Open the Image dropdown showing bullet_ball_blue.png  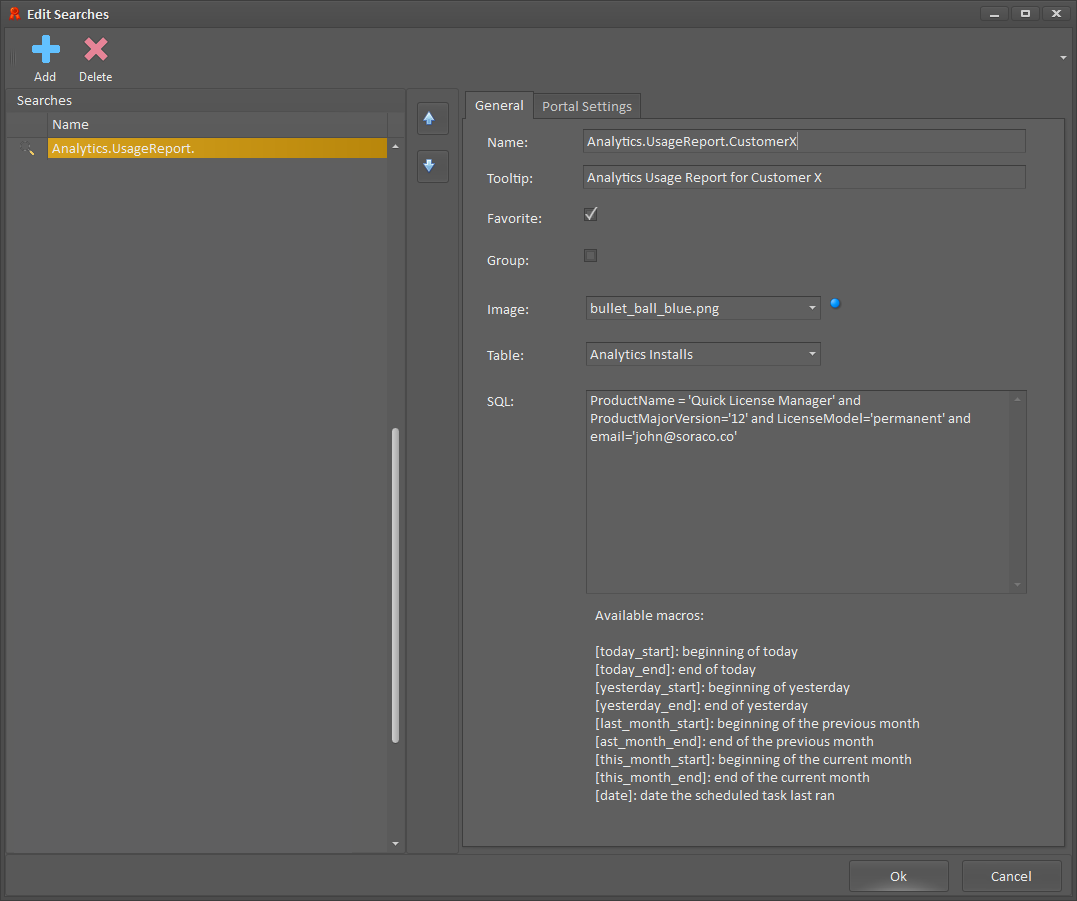point(703,308)
